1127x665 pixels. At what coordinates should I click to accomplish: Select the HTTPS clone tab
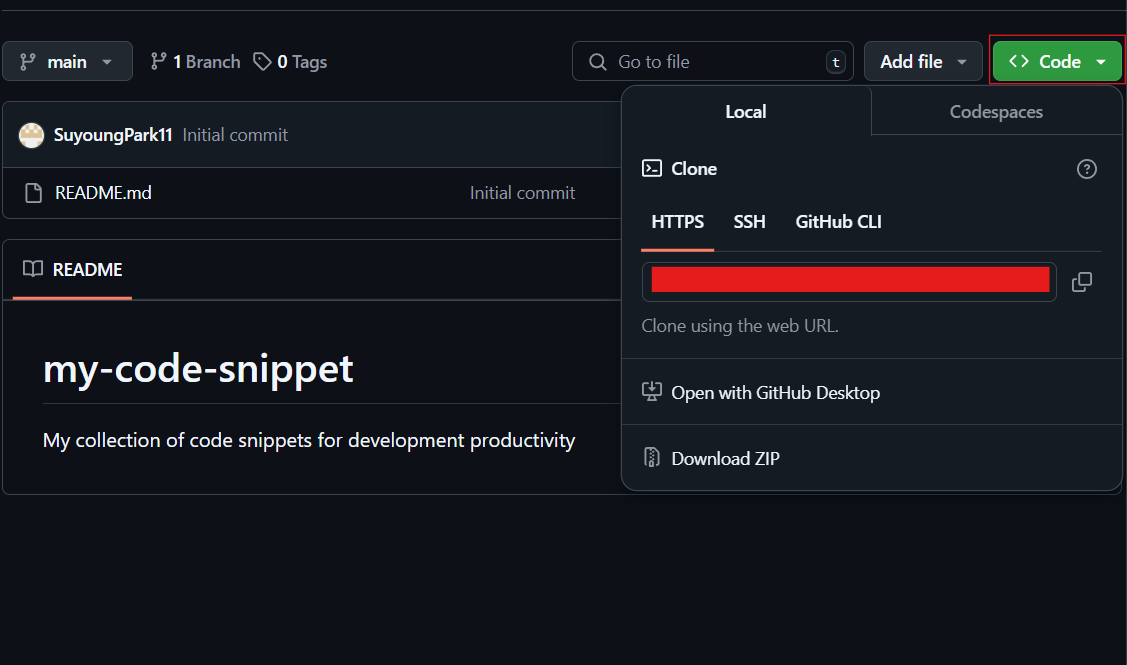click(677, 222)
